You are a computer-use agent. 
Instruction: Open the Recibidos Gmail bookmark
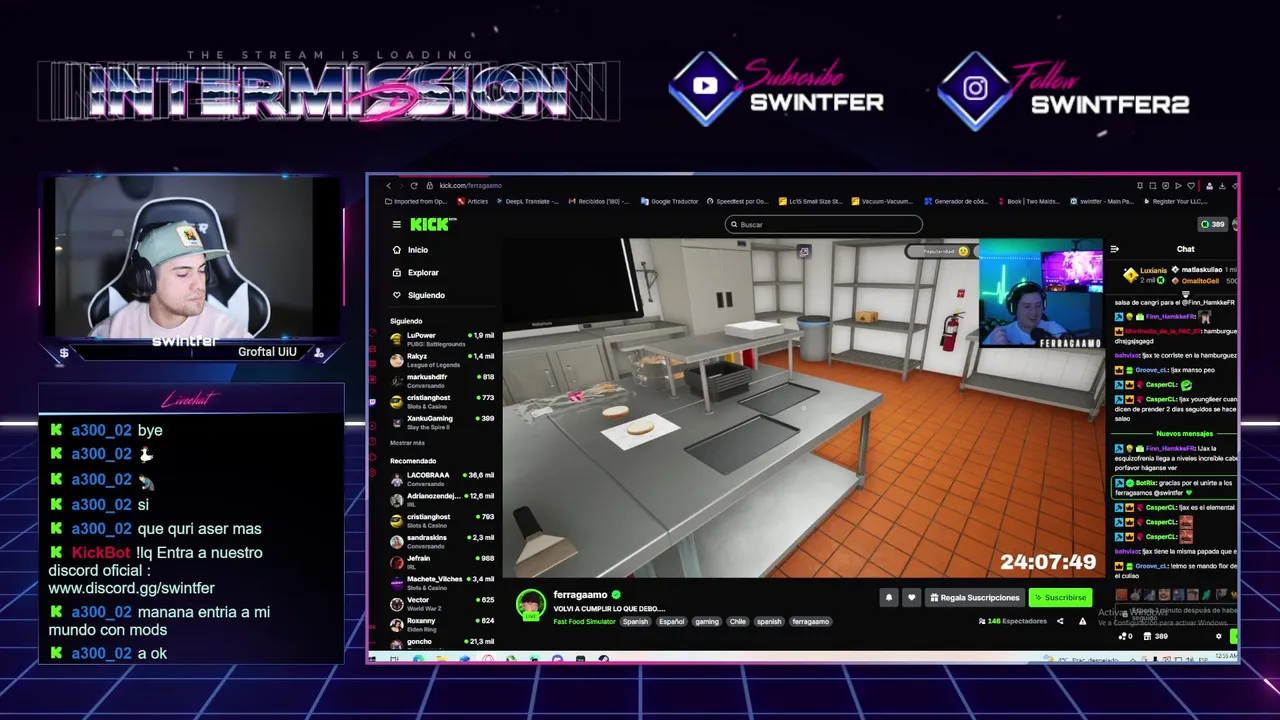[600, 201]
